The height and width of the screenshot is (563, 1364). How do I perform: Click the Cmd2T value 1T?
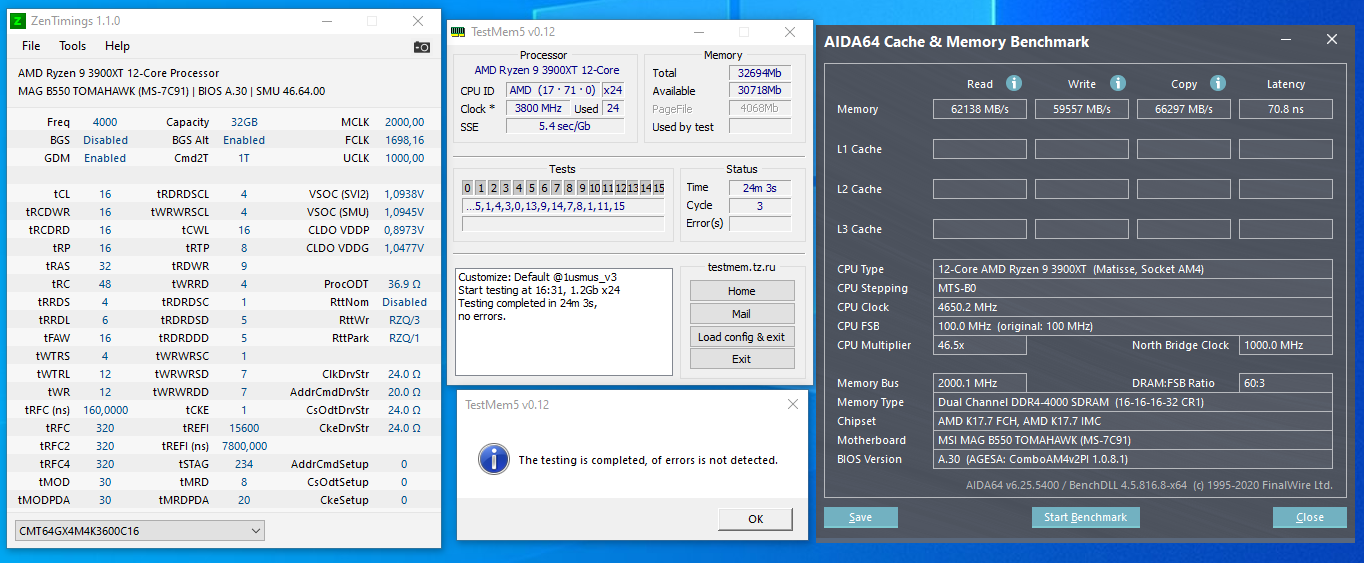[x=244, y=158]
